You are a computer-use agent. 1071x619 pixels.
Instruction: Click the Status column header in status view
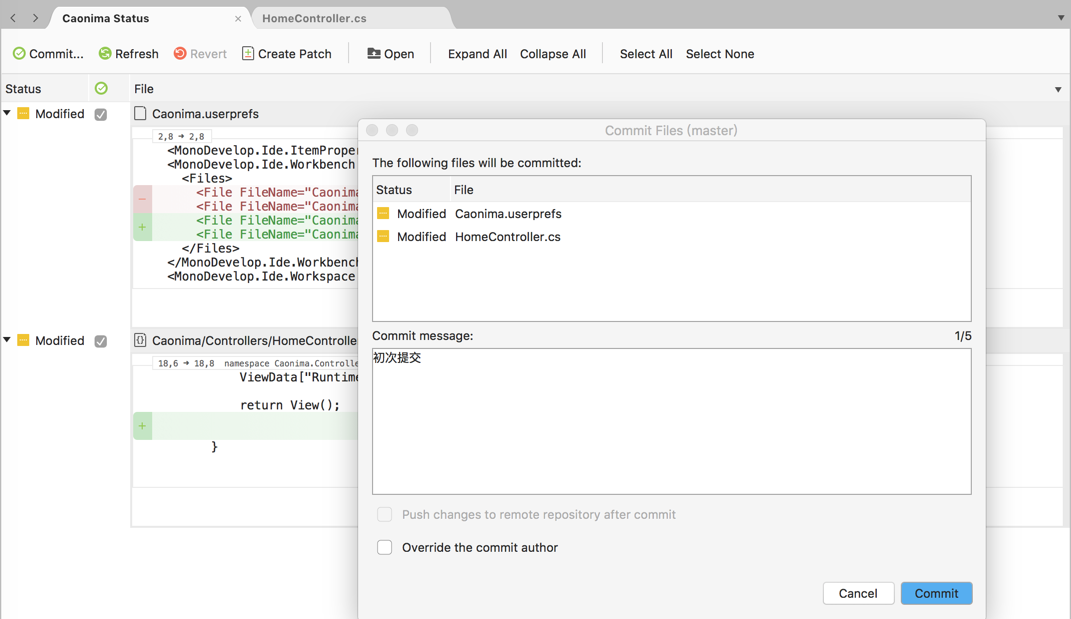(x=23, y=89)
